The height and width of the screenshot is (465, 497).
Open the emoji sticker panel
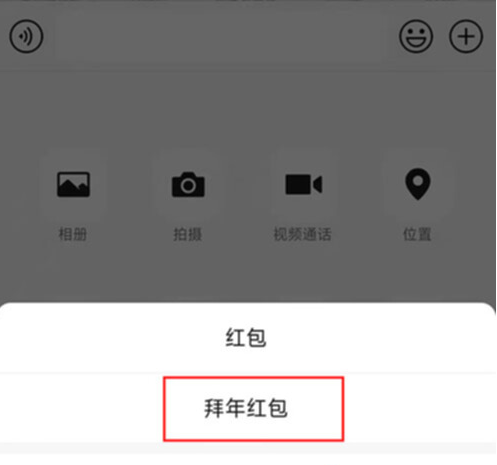416,36
